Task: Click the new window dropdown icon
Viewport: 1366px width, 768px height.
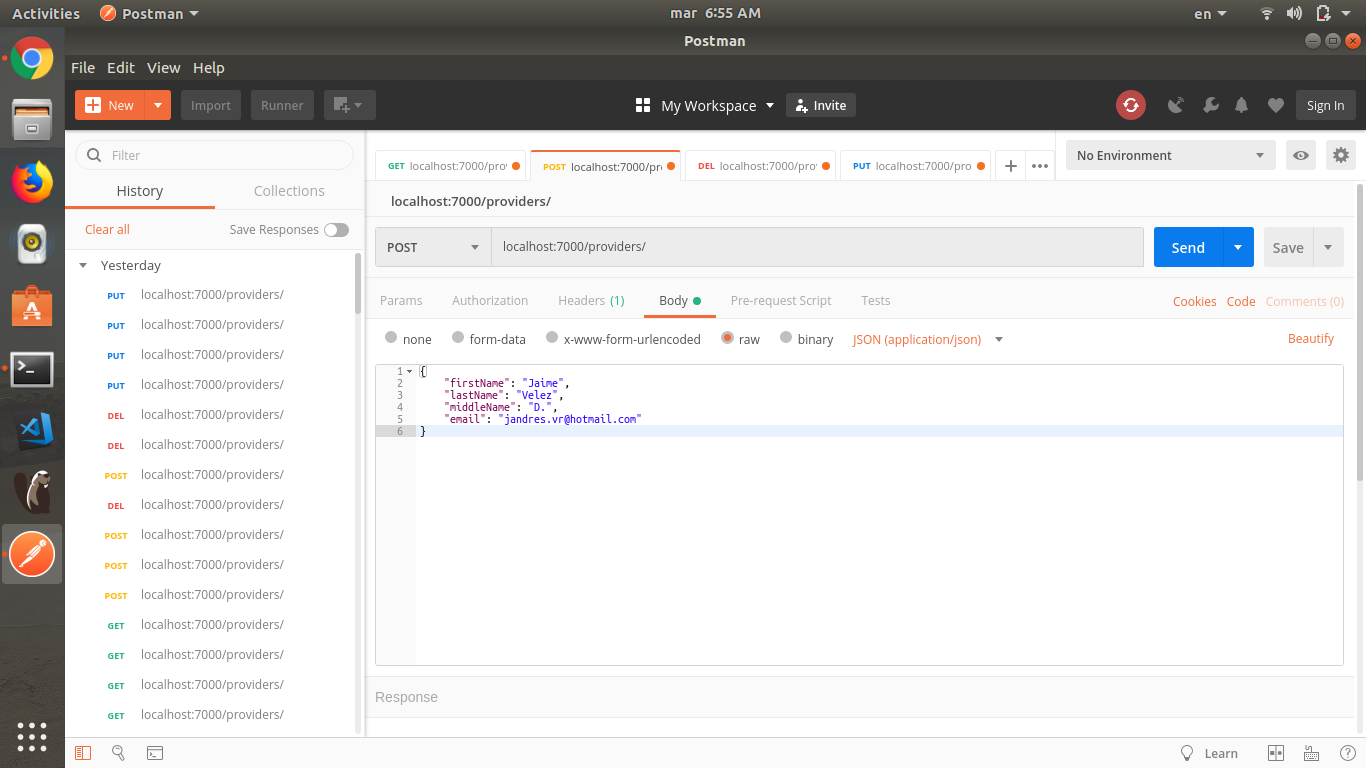Action: coord(349,105)
